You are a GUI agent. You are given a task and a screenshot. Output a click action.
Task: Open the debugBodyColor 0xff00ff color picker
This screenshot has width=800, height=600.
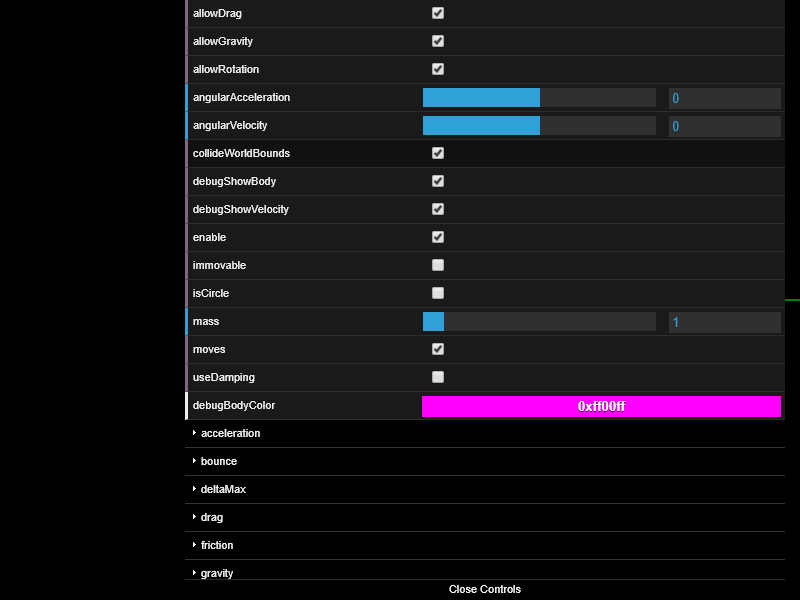pos(600,405)
